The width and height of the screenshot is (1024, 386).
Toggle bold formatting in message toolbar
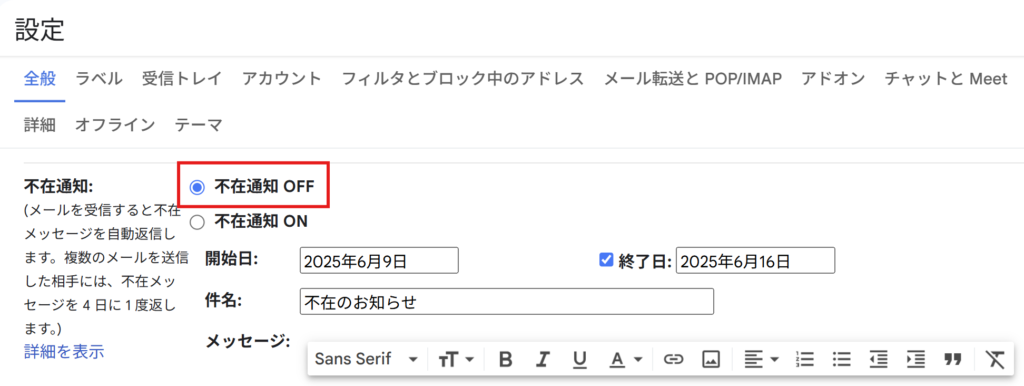505,359
